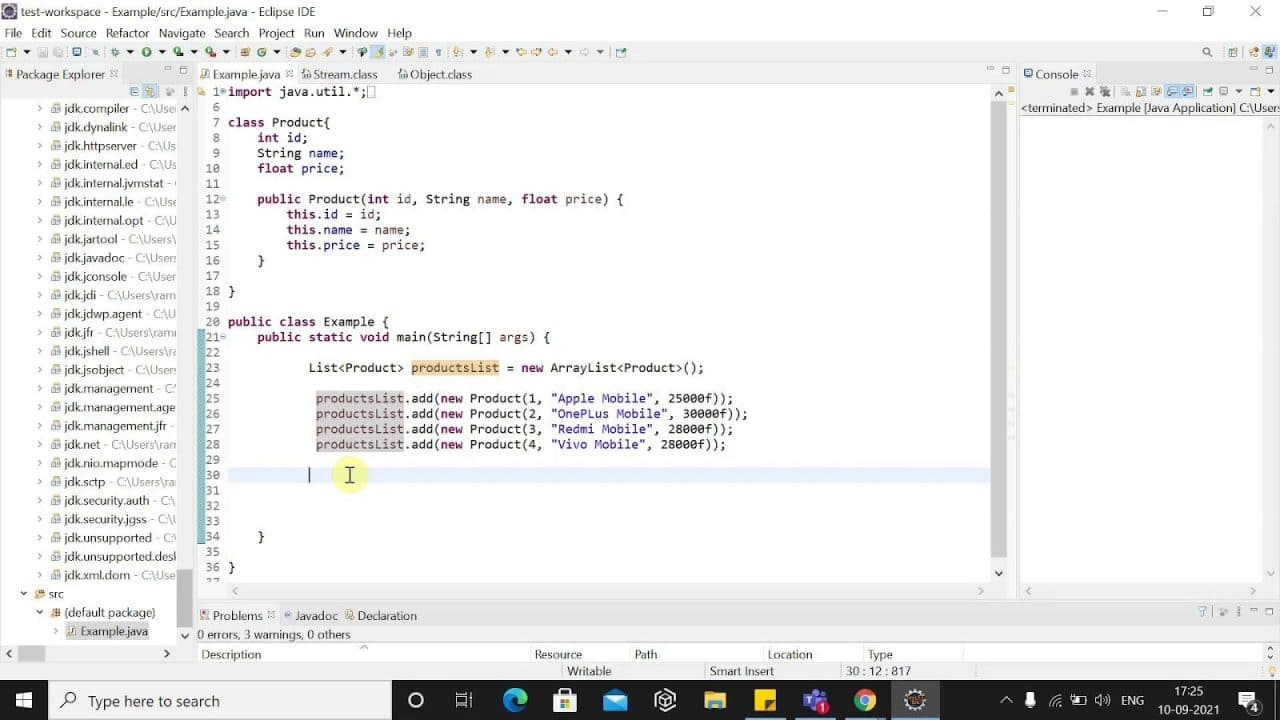1280x720 pixels.
Task: Open the Open Perspective button
Action: pos(1233,52)
